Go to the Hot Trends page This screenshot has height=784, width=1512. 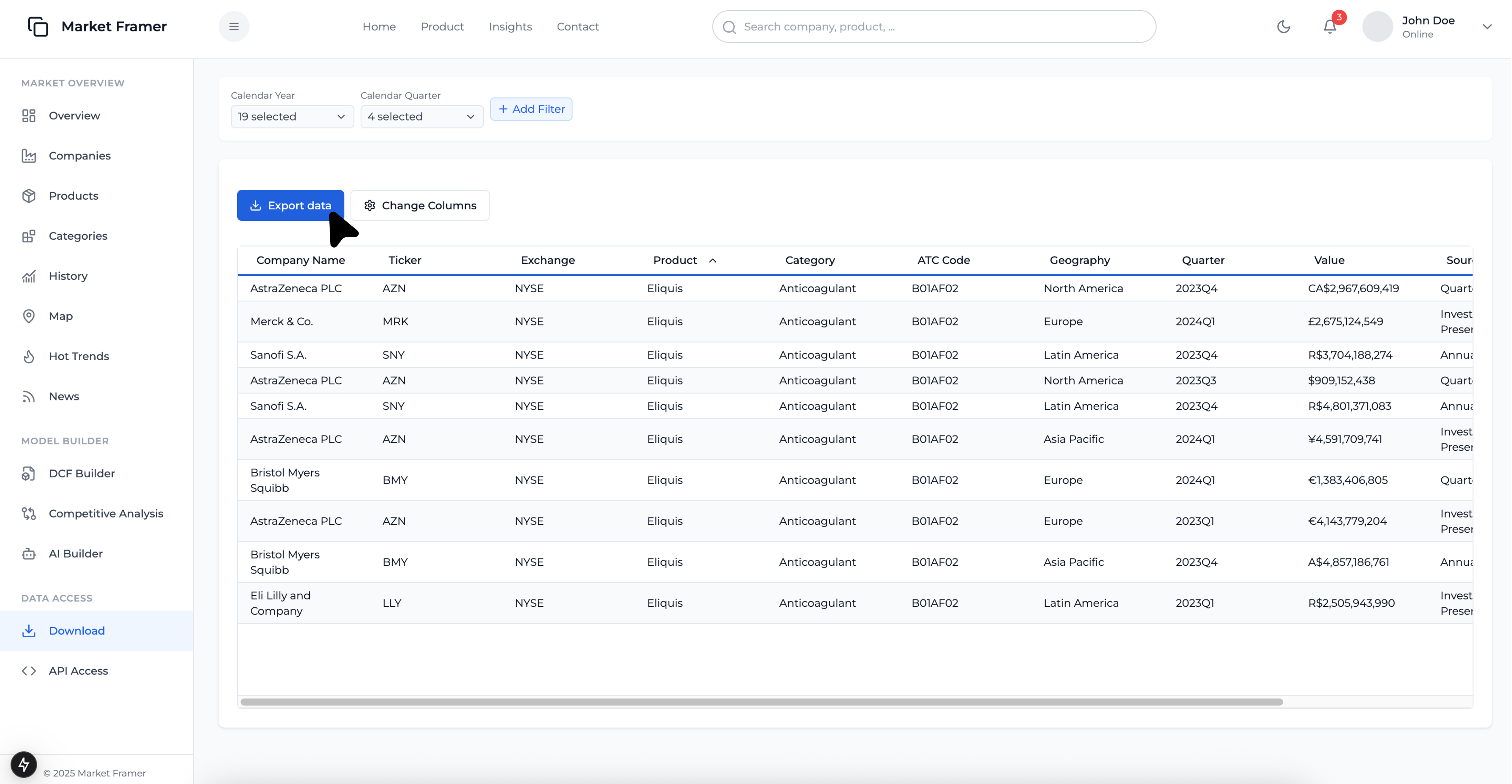96,356
